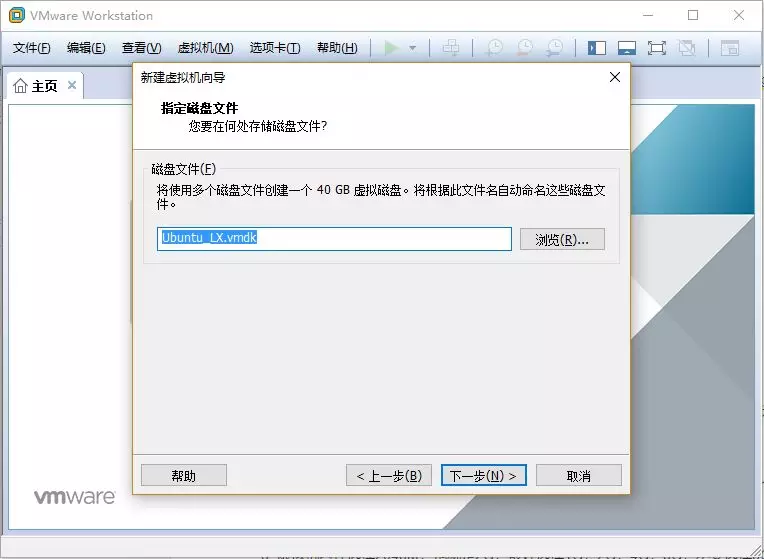Open the 文件(F) menu
The height and width of the screenshot is (559, 764).
click(x=32, y=48)
